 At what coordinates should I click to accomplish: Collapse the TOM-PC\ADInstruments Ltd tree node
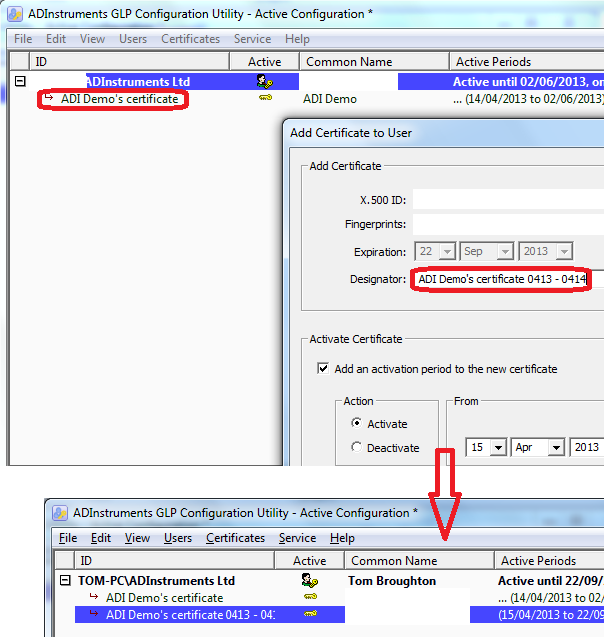66,580
